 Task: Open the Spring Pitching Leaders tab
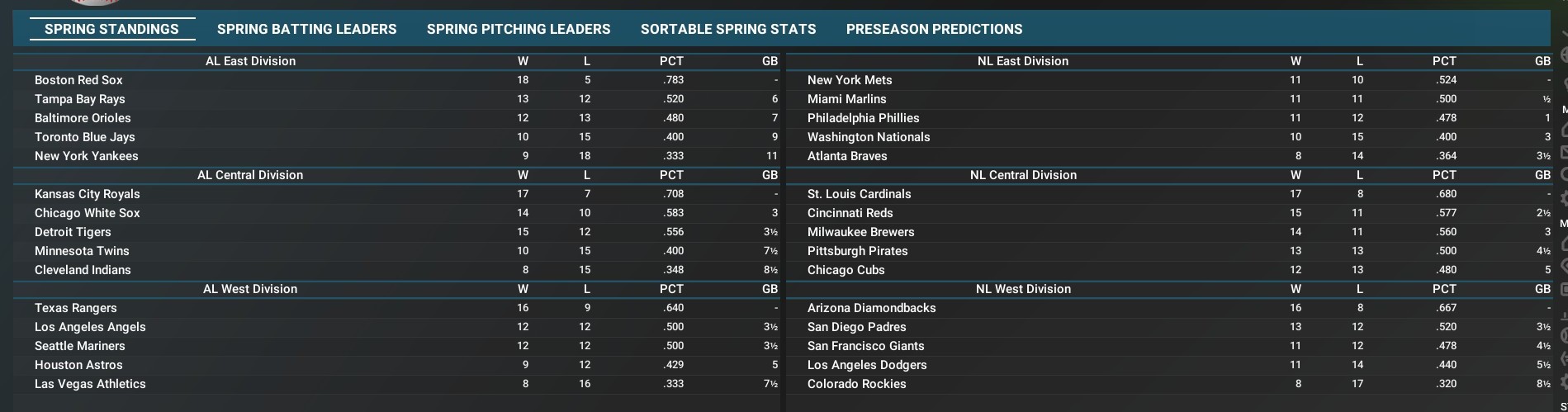pos(519,29)
